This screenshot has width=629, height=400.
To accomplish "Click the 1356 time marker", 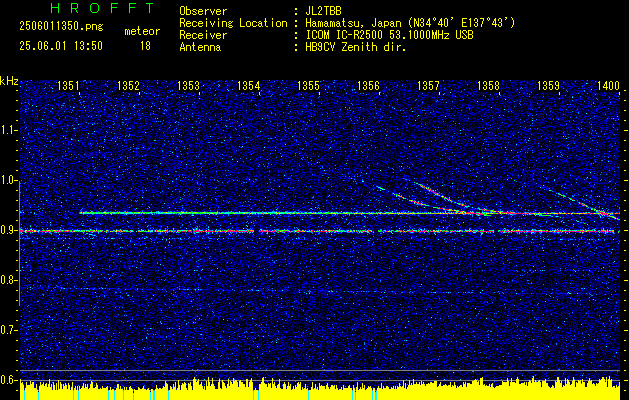I will 368,85.
